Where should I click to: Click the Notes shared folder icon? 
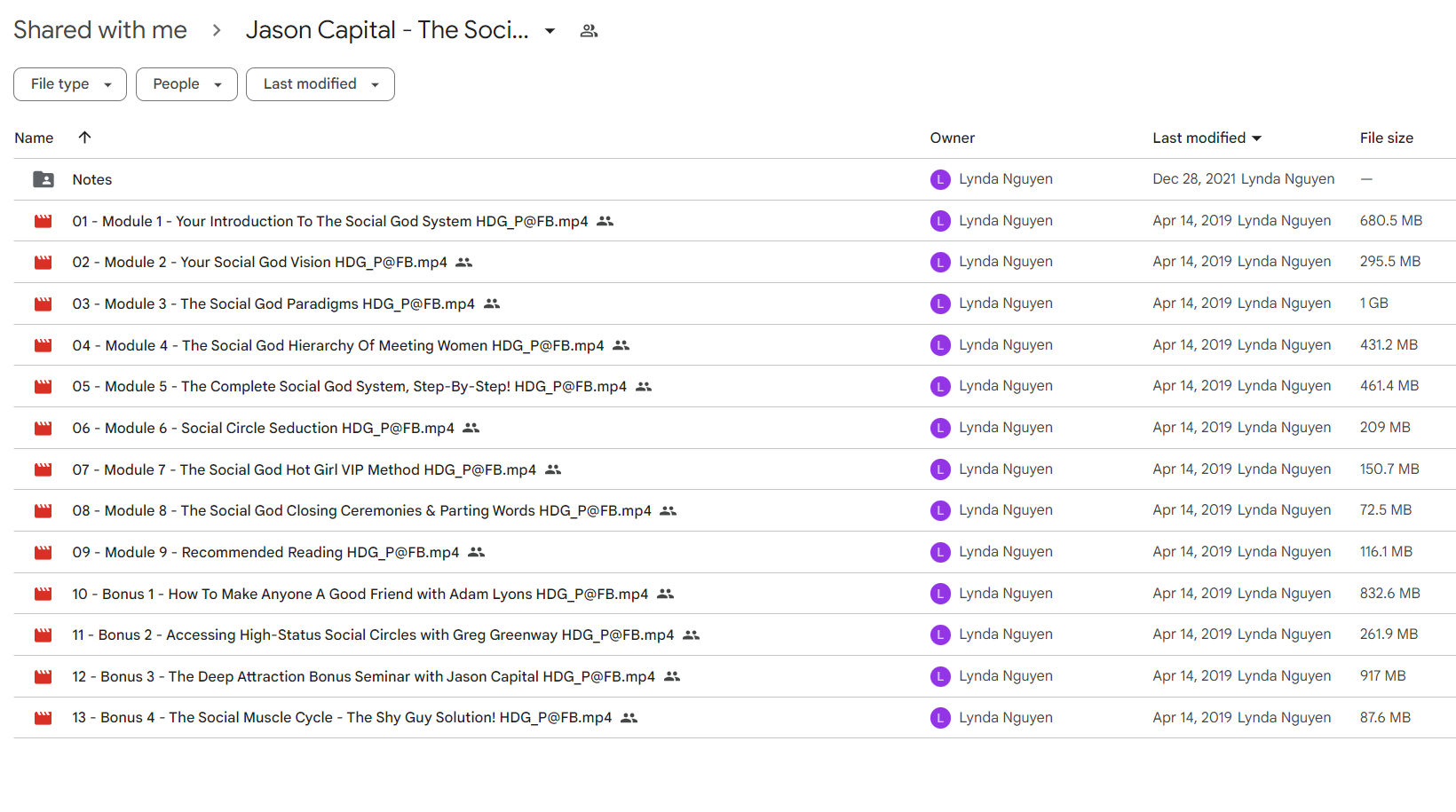44,179
